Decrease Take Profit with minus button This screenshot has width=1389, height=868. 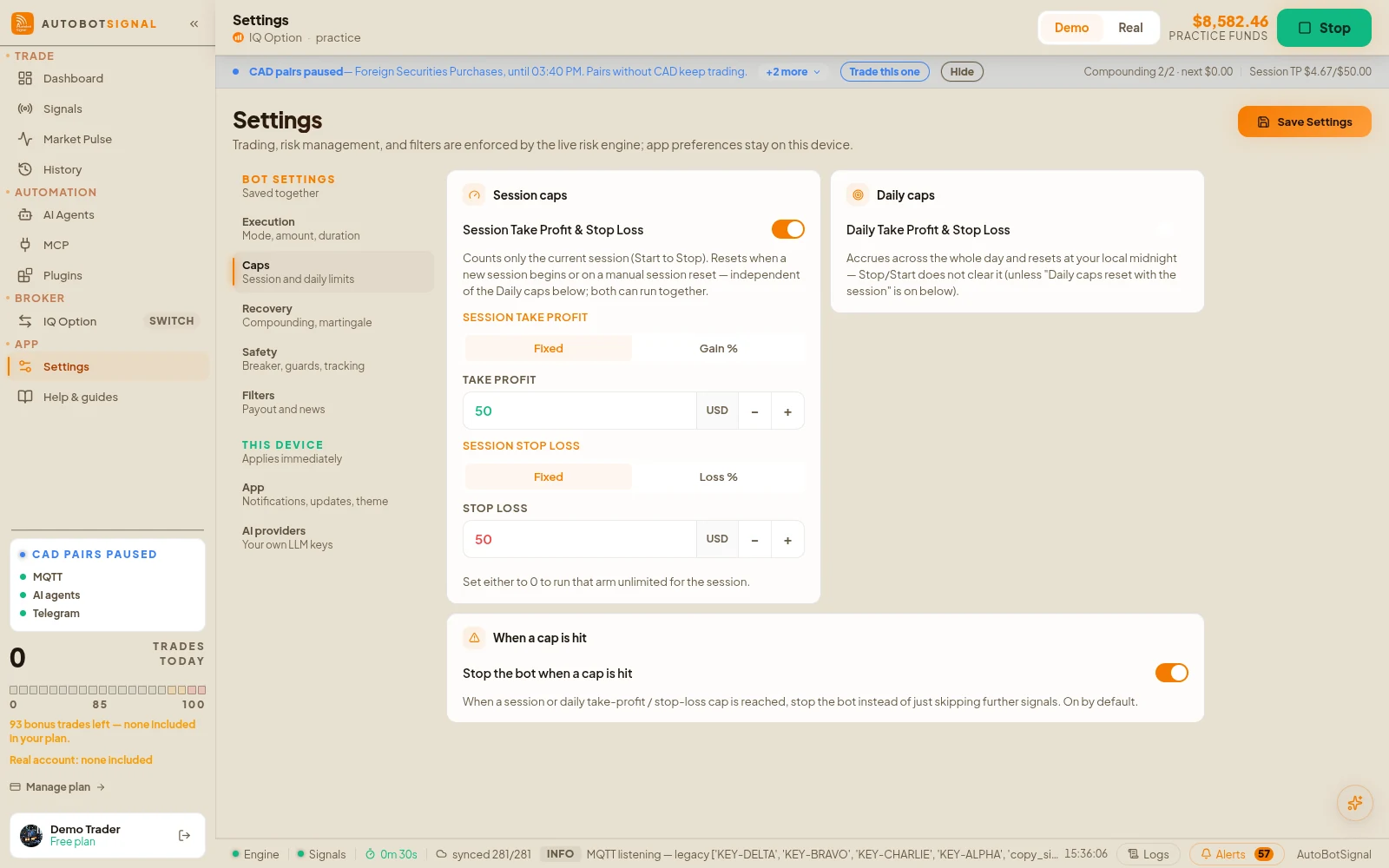tap(754, 411)
